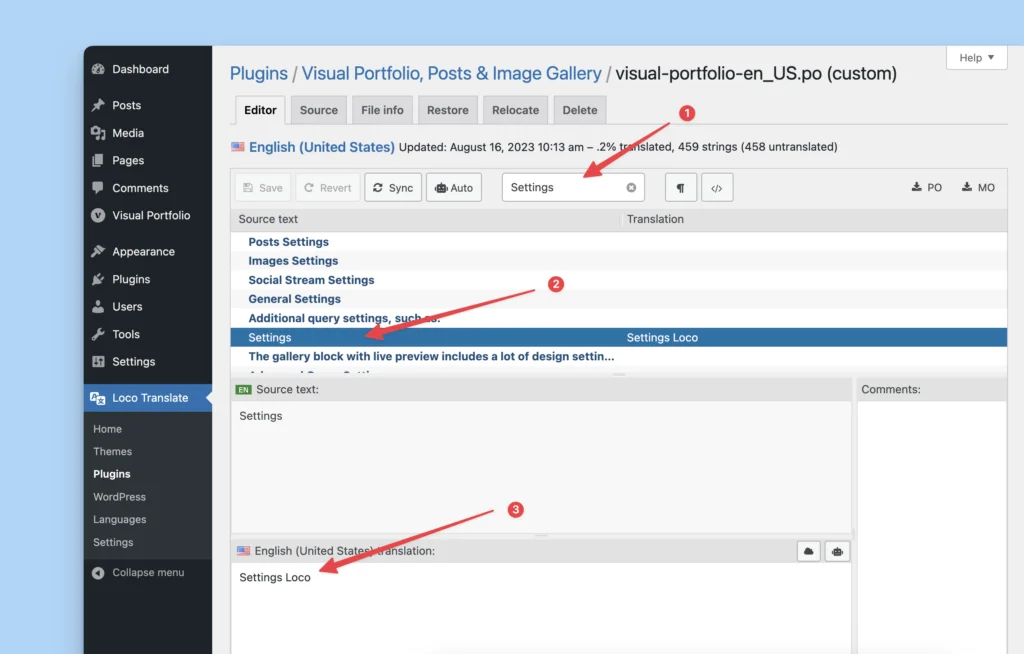This screenshot has width=1024, height=654.
Task: Clear the Settings filter text
Action: [631, 188]
